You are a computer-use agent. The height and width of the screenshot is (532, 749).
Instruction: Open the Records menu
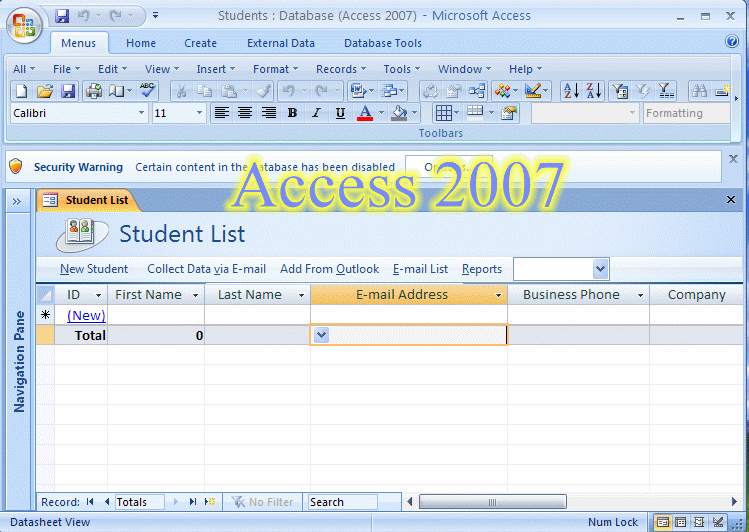tap(341, 69)
